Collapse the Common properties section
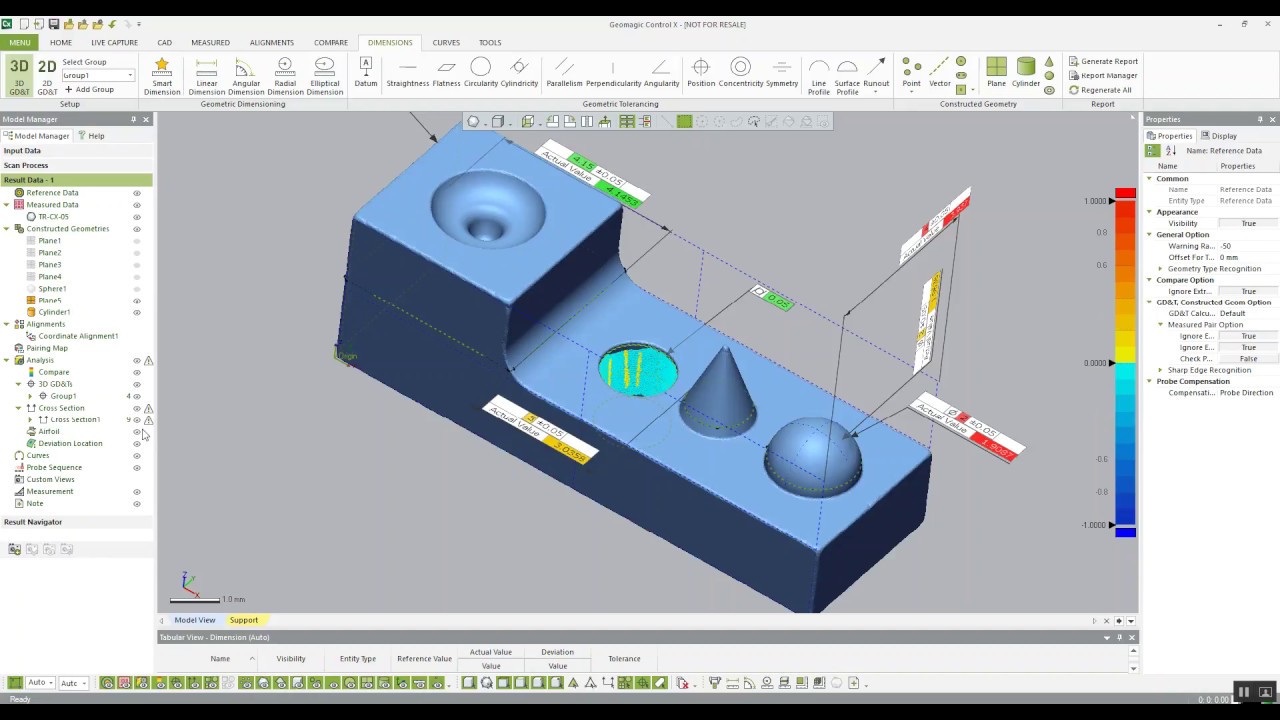The image size is (1280, 720). (1149, 179)
